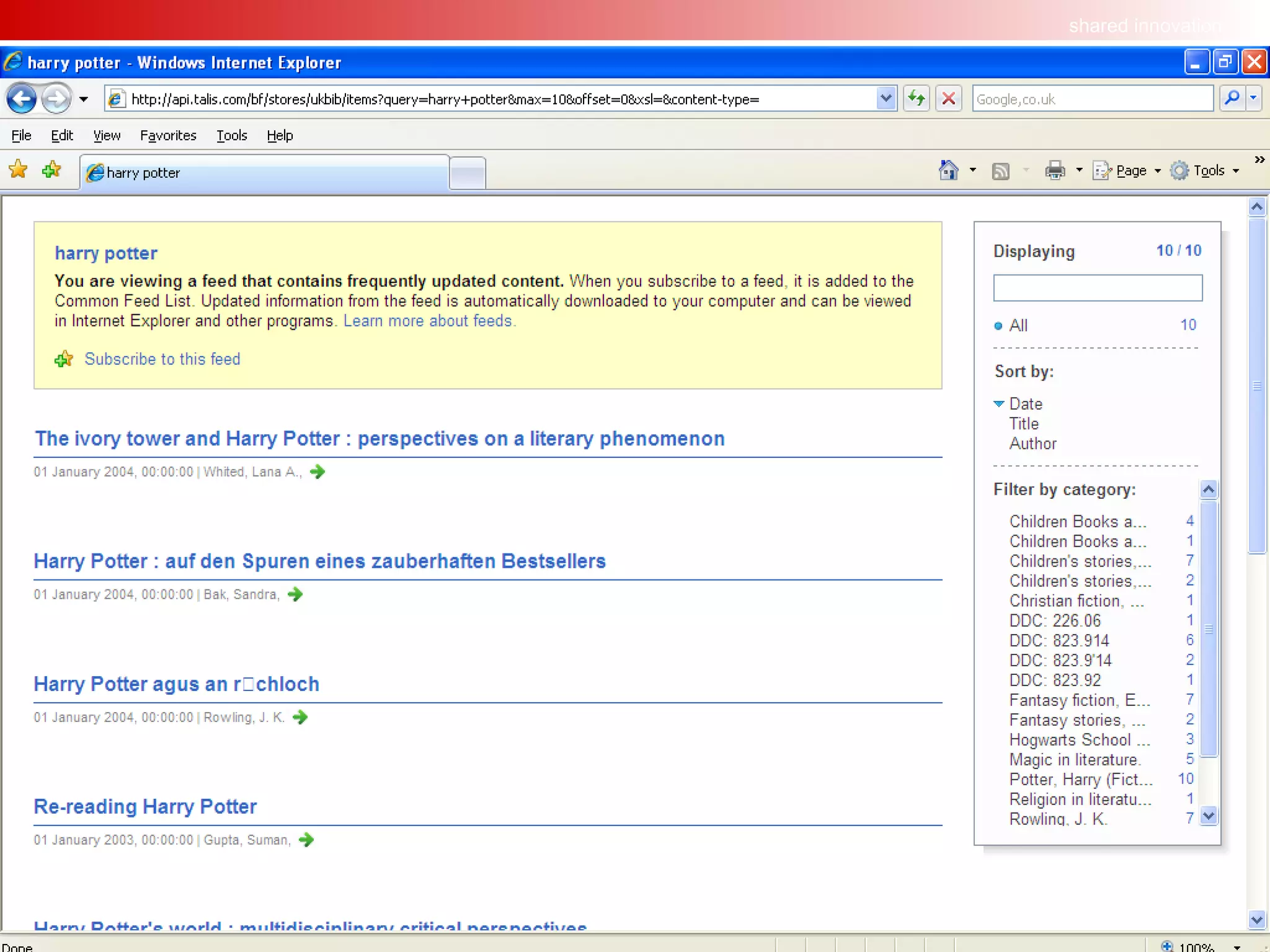Open the Tools toolbar dropdown

tap(1236, 170)
